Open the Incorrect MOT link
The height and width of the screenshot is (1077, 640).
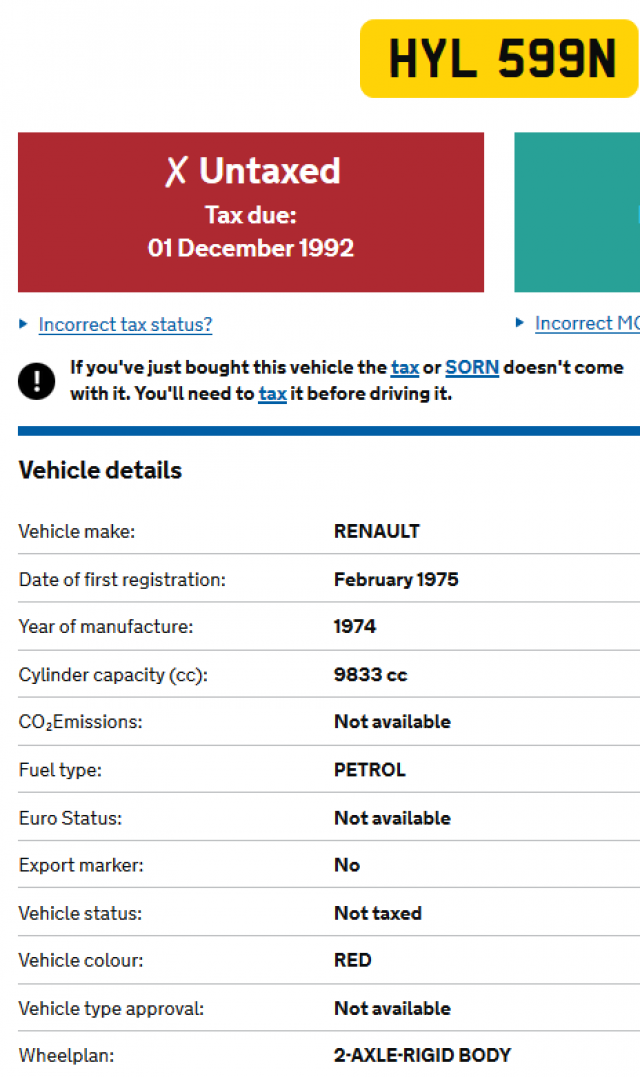tap(587, 323)
